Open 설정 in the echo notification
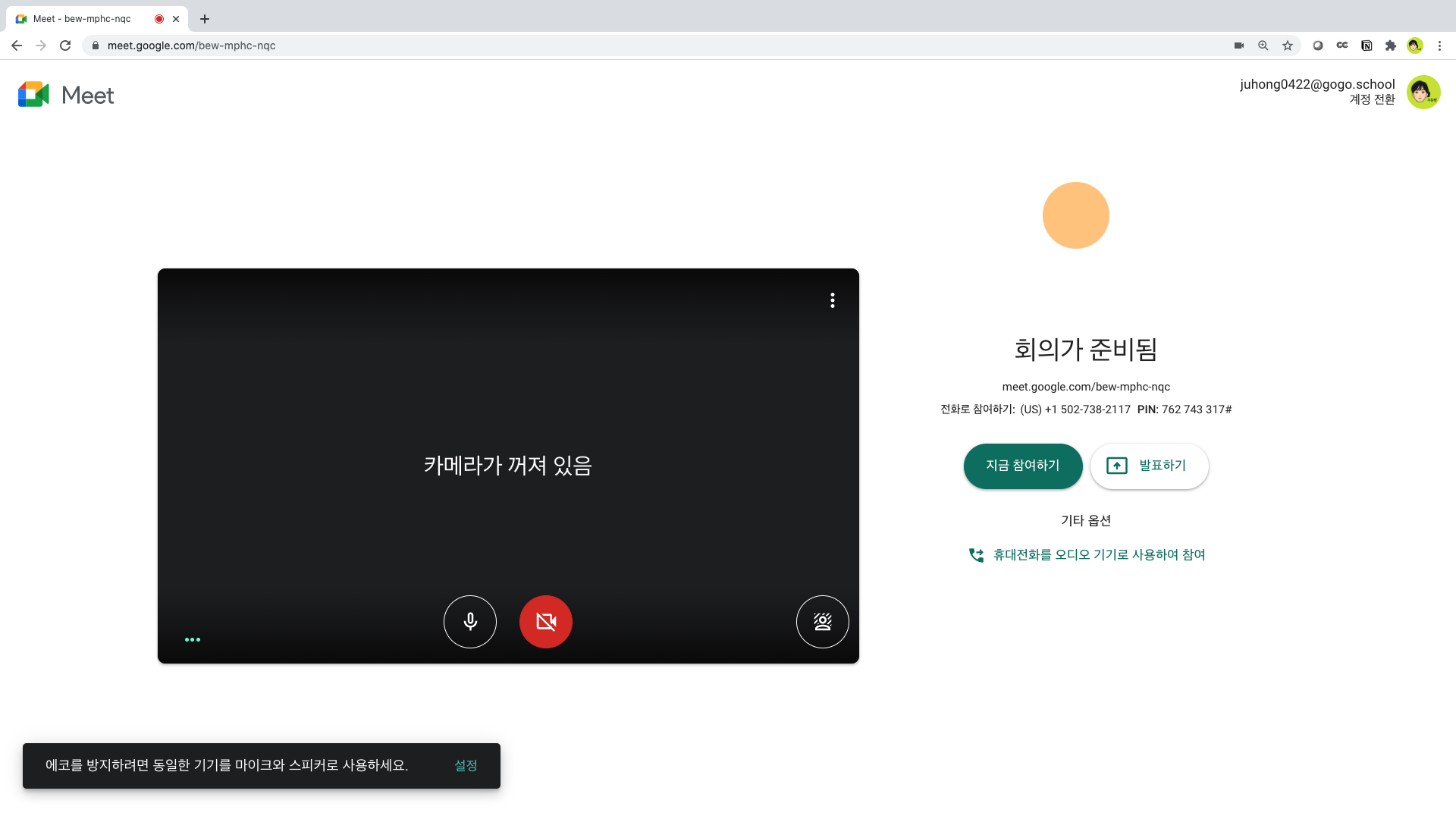This screenshot has width=1456, height=819. point(466,766)
